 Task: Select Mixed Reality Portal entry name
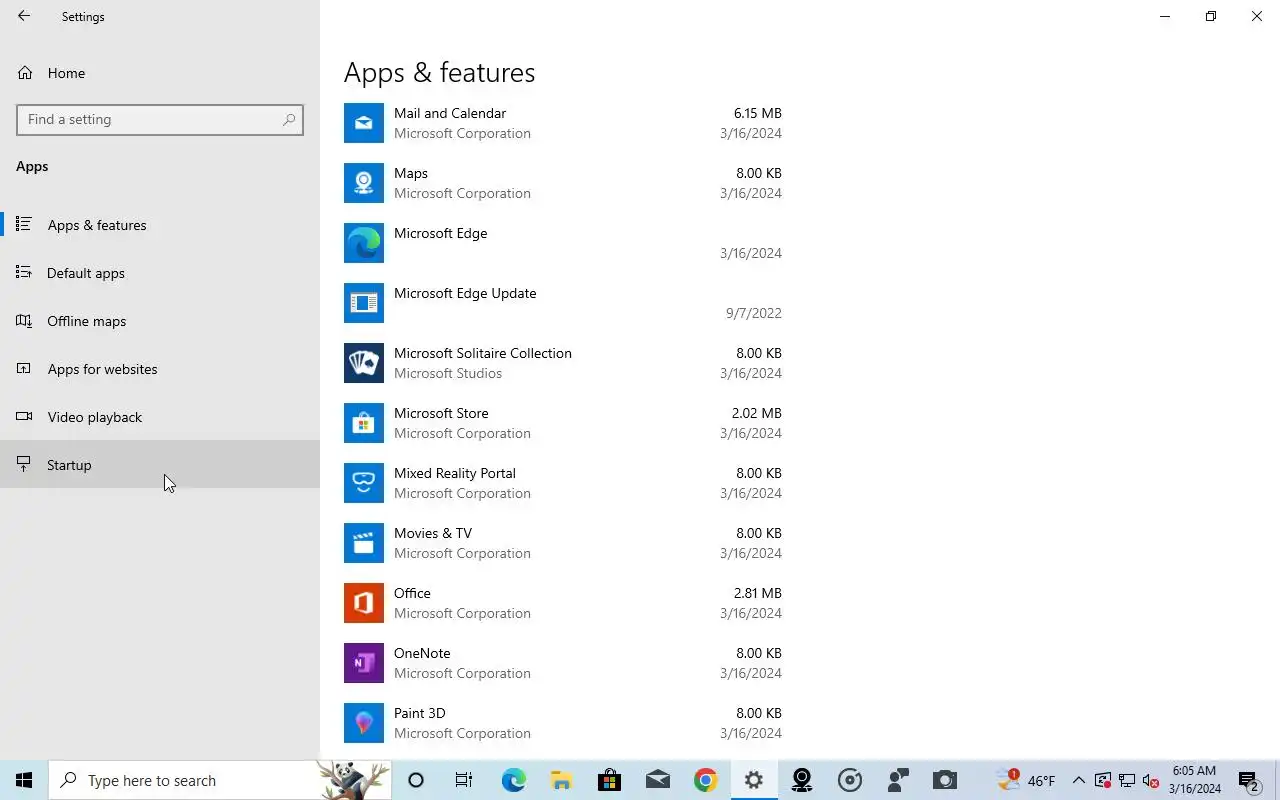(x=455, y=473)
